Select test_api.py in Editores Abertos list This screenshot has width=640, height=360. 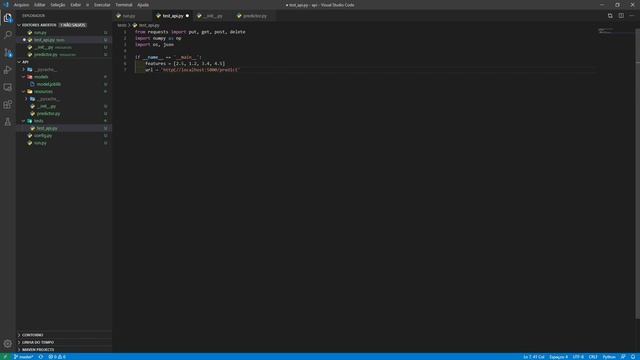point(64,40)
